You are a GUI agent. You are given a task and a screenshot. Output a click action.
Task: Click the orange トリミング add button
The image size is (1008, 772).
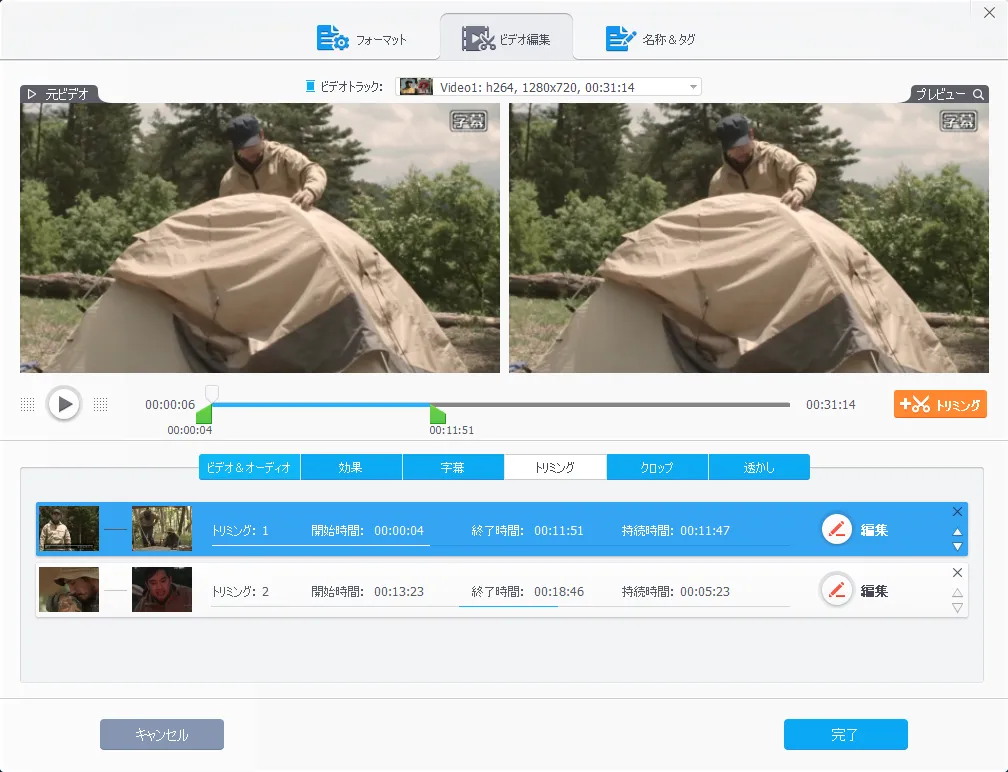point(940,404)
